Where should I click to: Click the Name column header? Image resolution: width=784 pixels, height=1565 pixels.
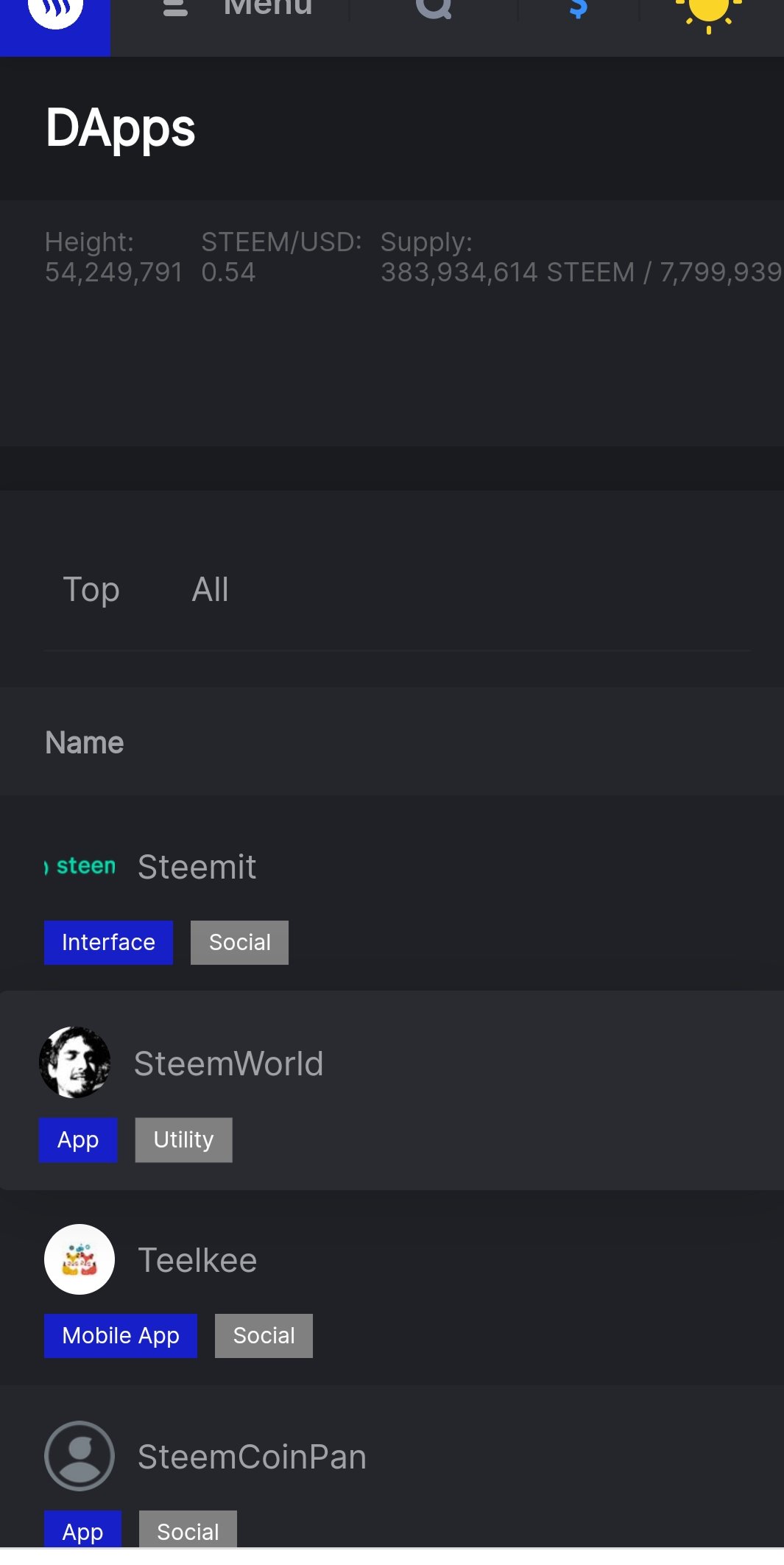(x=85, y=742)
